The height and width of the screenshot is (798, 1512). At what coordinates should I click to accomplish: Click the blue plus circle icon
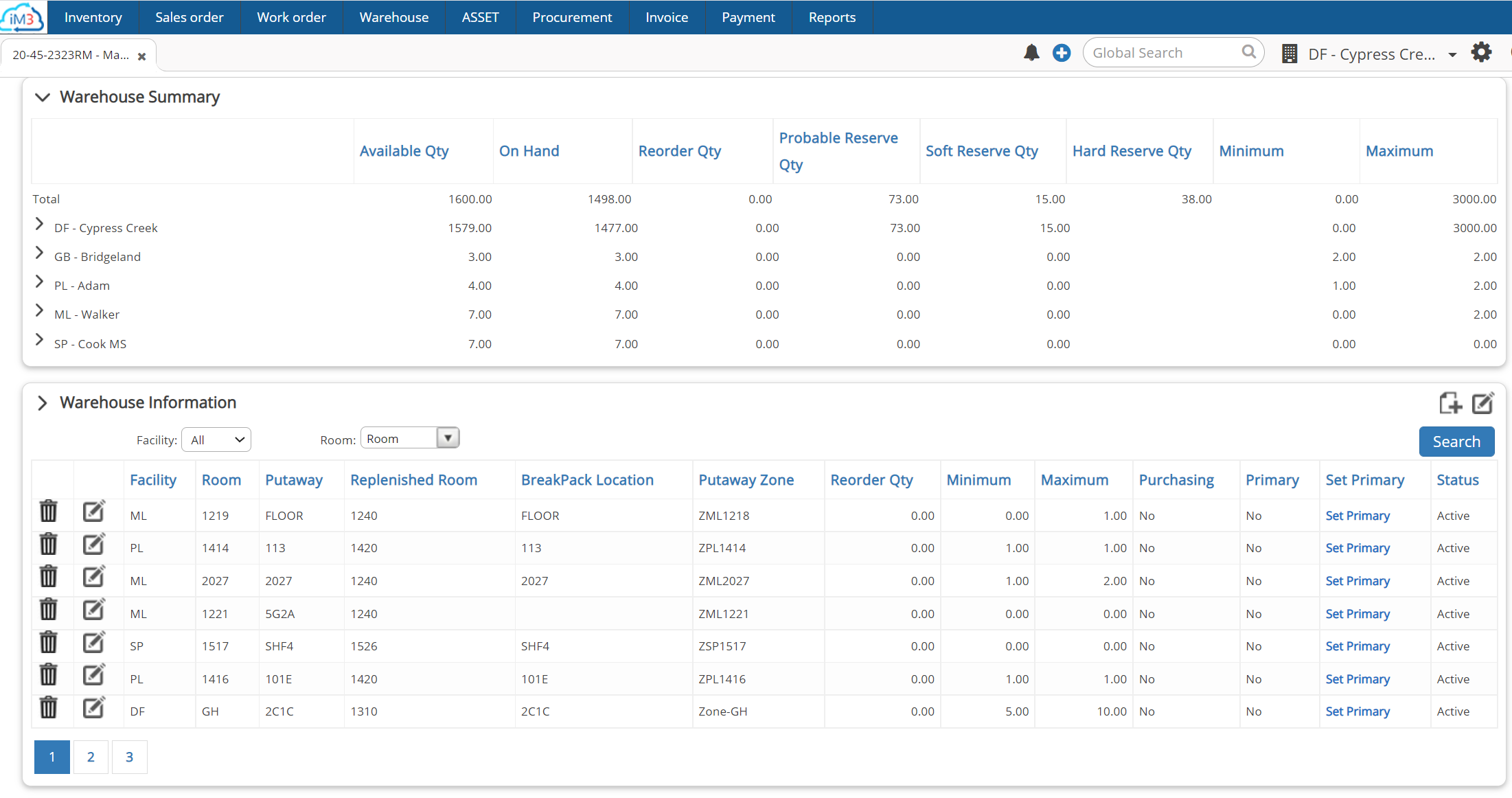[x=1061, y=52]
